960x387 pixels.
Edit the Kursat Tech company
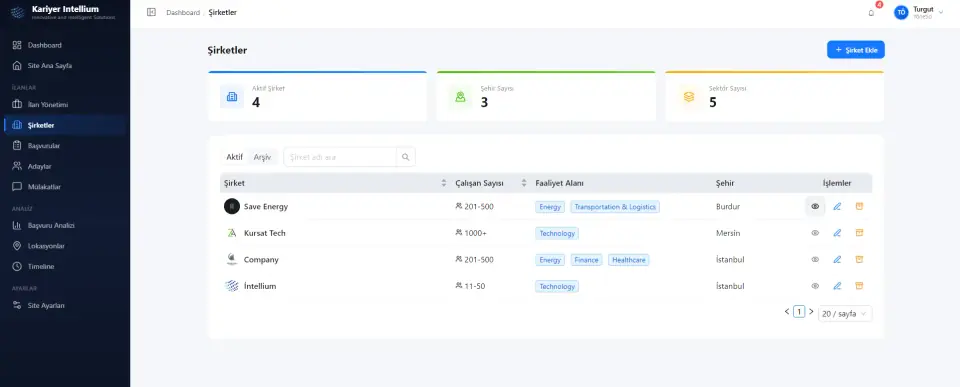click(x=837, y=233)
